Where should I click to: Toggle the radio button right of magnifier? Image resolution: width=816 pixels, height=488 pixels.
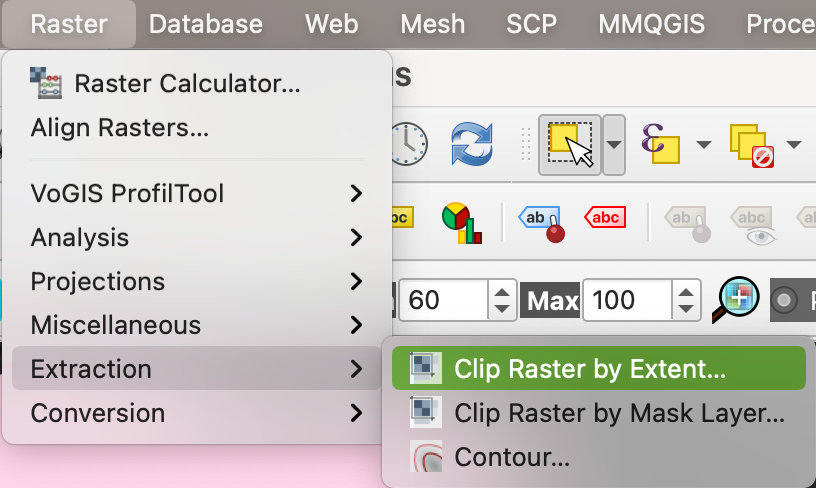point(784,300)
